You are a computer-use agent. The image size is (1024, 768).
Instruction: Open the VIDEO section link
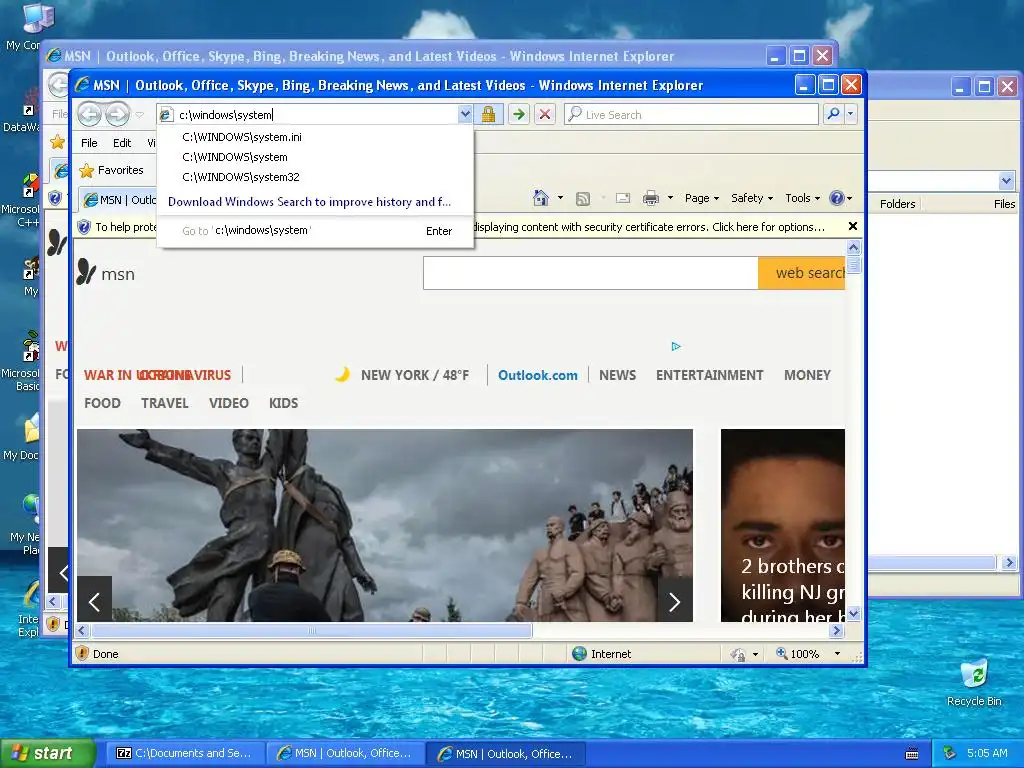point(229,404)
